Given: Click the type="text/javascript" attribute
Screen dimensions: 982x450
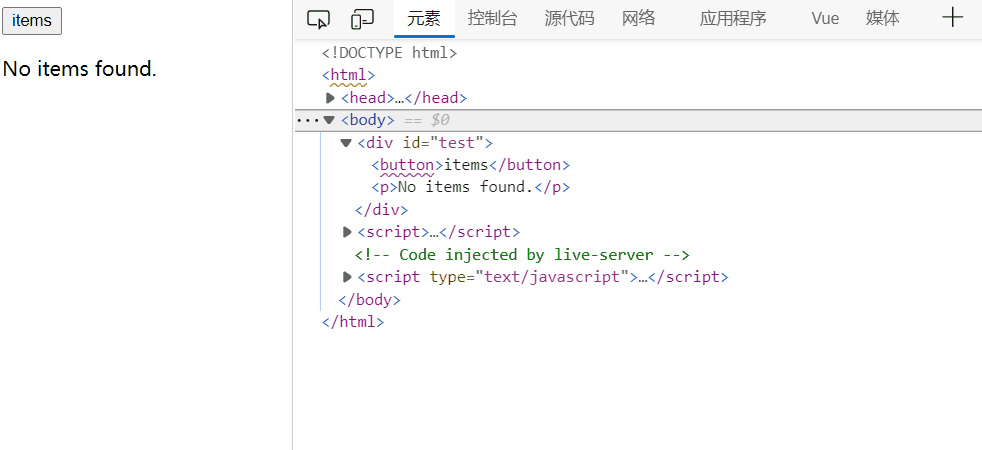Looking at the screenshot, I should point(529,277).
